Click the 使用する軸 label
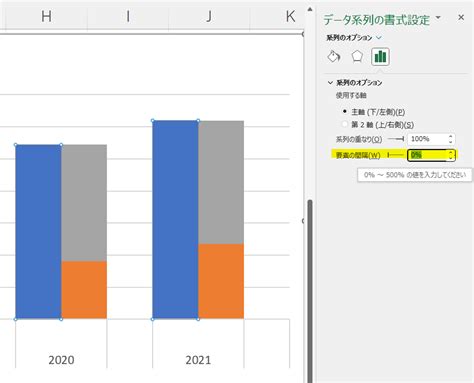The image size is (474, 383). click(351, 96)
